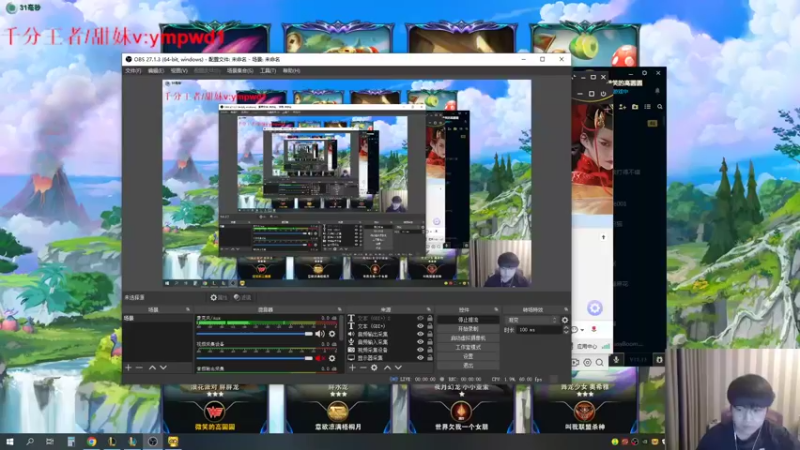Screen dimensions: 800x450
Task: Lock the video capture device source
Action: pos(430,349)
